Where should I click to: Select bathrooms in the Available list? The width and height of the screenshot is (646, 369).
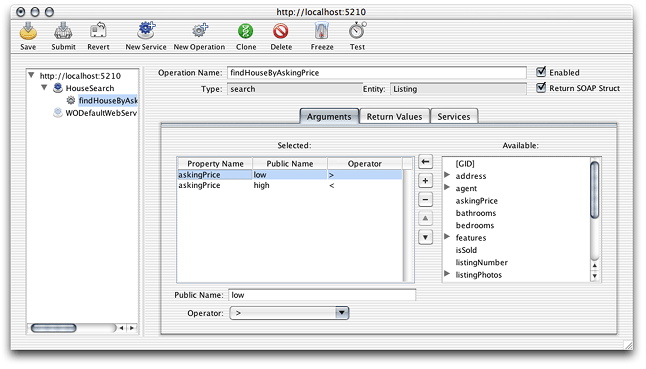476,213
